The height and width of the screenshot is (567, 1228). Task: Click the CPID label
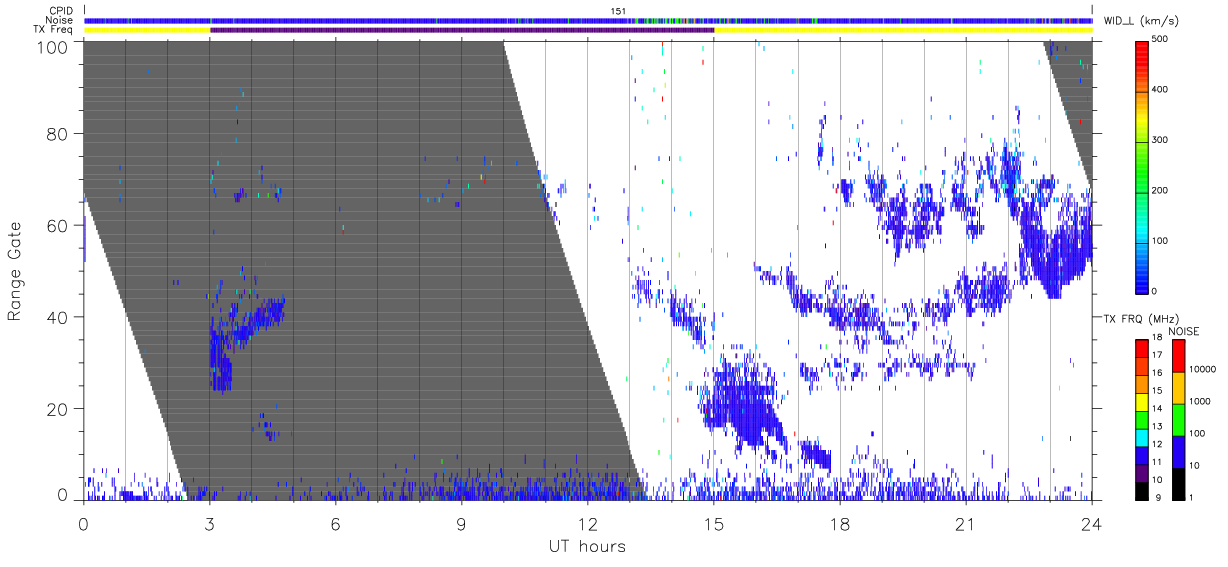pos(62,10)
